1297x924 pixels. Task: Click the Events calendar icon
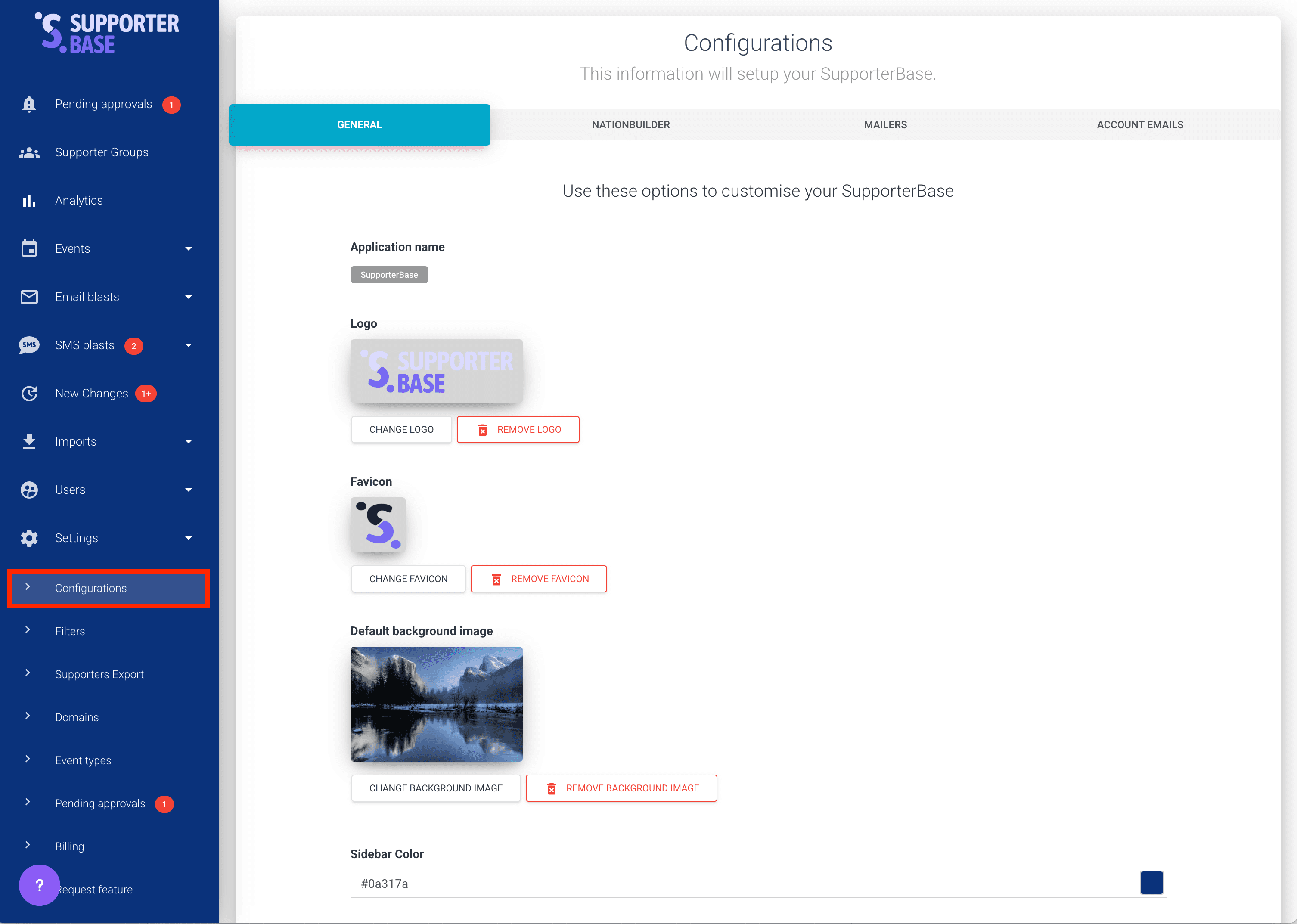tap(29, 248)
